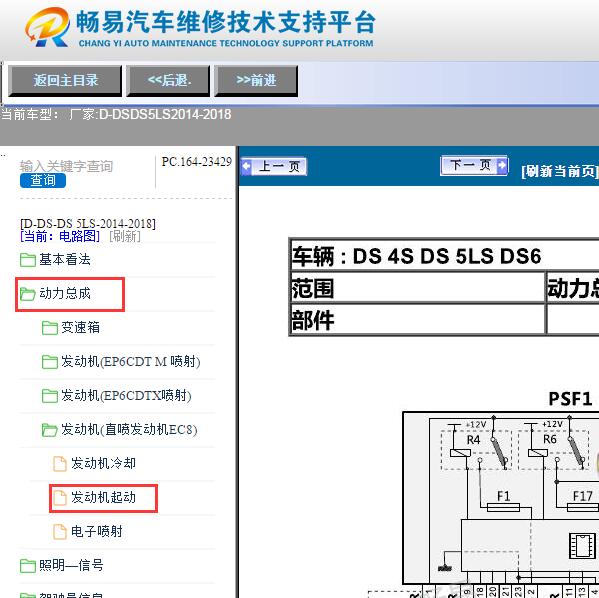Click the 当前：电路图 link
599x598 pixels.
click(60, 236)
